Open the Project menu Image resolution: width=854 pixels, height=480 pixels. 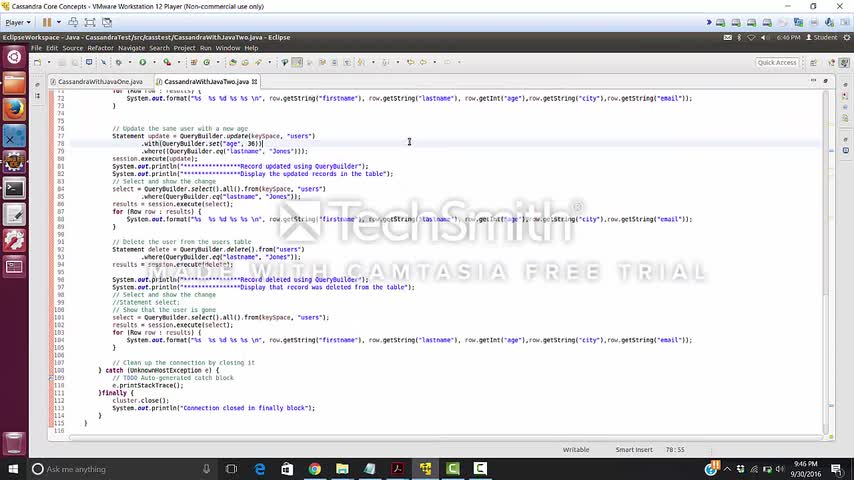click(184, 48)
